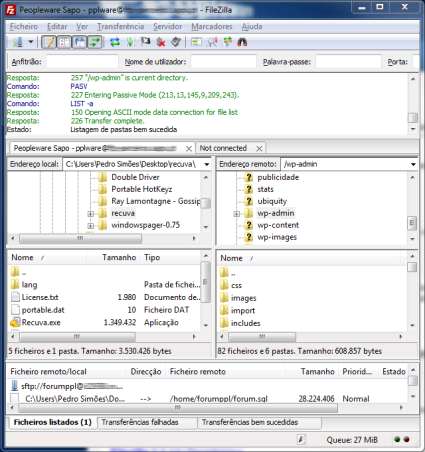Click the local tree horizontal scrollbar
Screen dimensions: 425x452
pyautogui.click(x=80, y=238)
